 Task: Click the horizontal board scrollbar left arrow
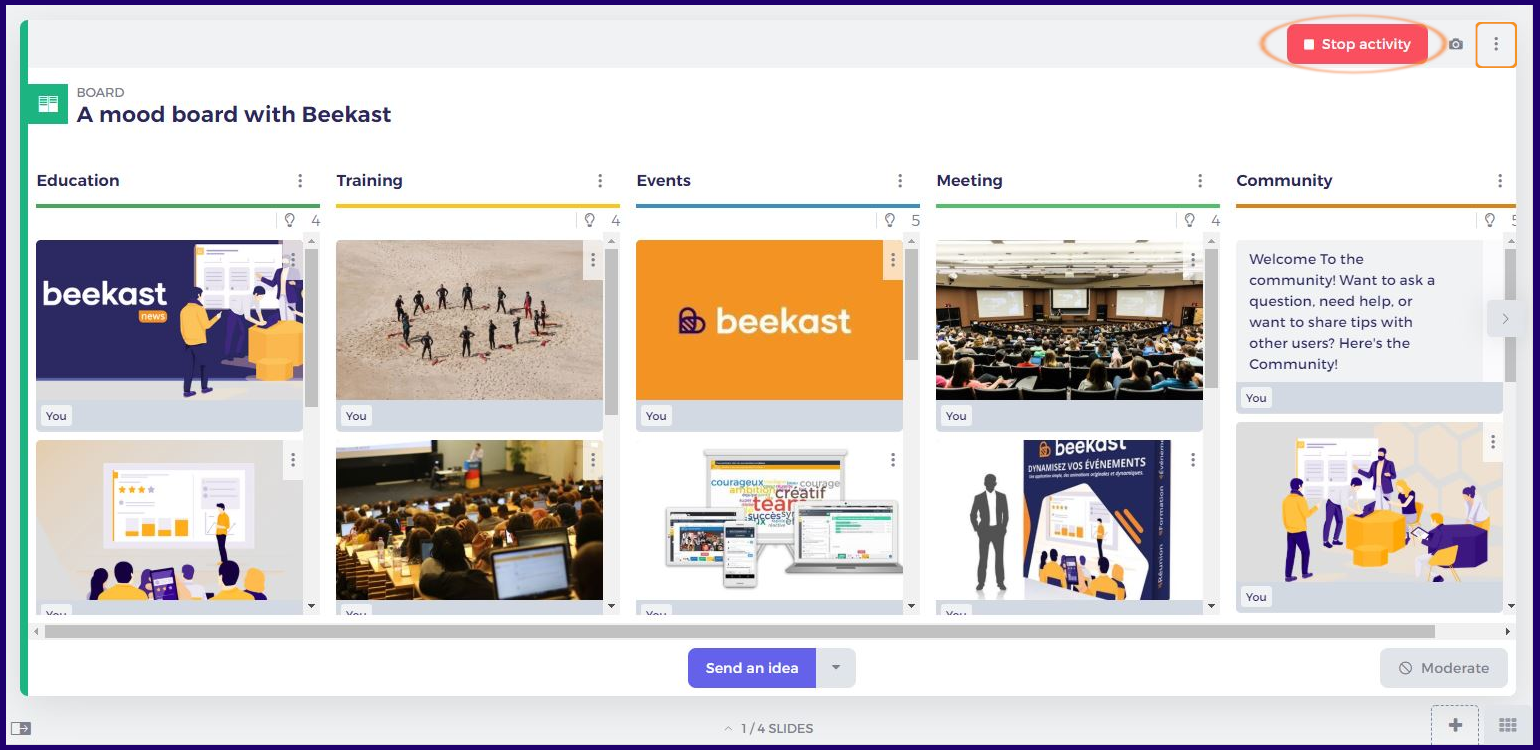37,632
